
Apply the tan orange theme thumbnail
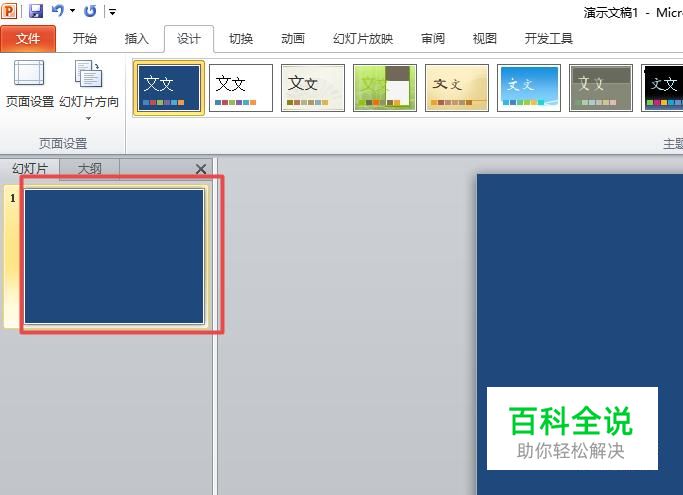pos(457,88)
